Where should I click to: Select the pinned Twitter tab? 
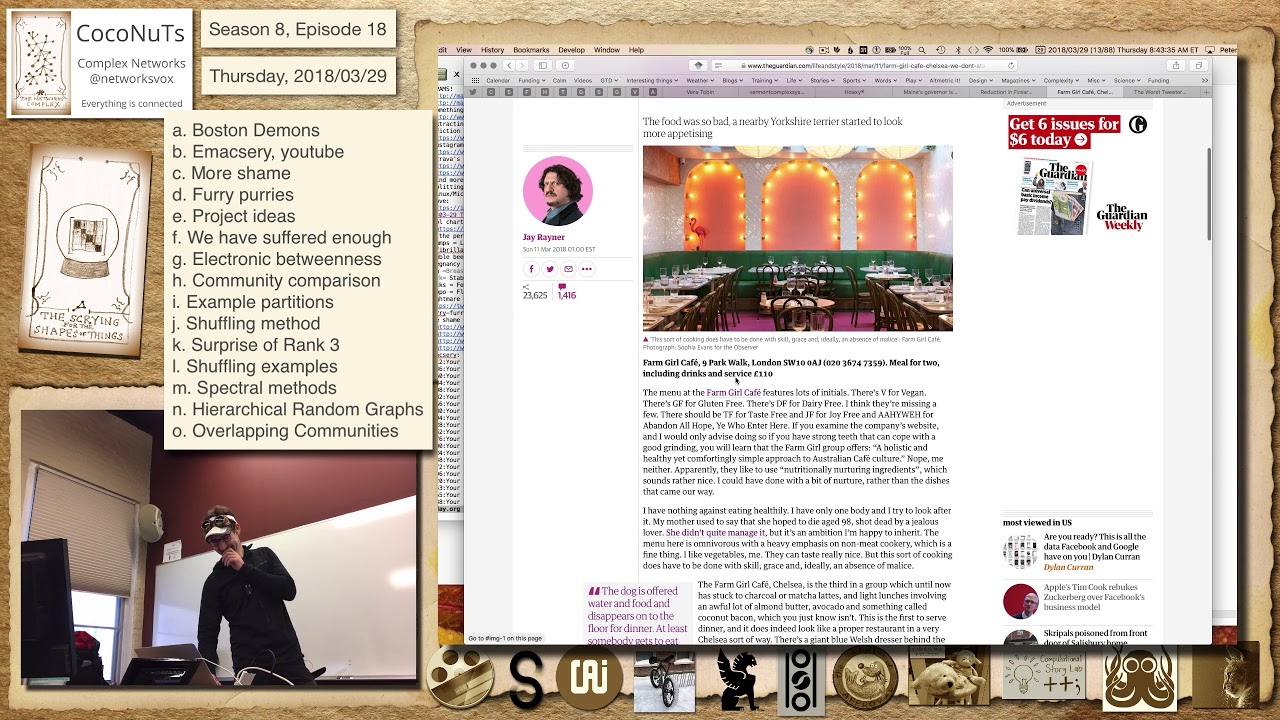click(x=473, y=92)
